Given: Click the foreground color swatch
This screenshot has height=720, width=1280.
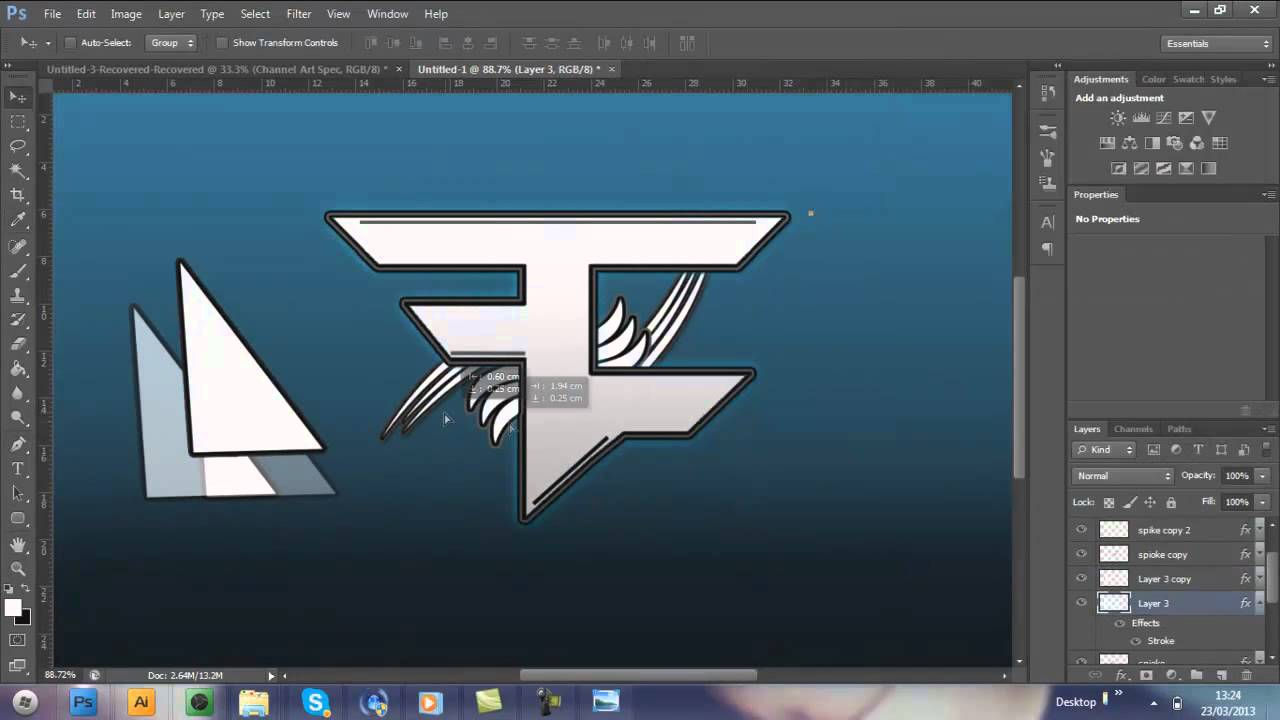Looking at the screenshot, I should coord(12,608).
